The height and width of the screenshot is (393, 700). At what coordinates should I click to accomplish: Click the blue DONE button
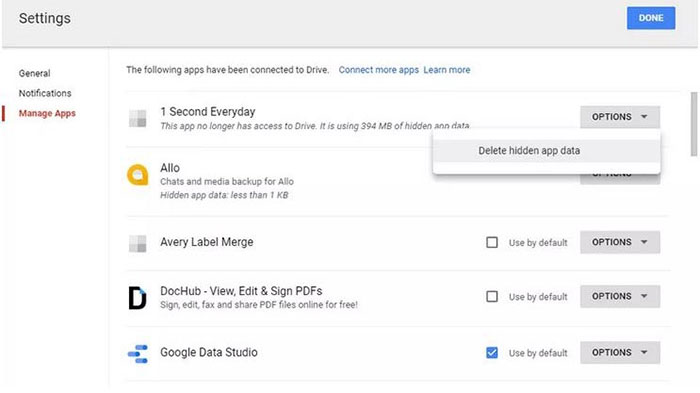[x=651, y=18]
